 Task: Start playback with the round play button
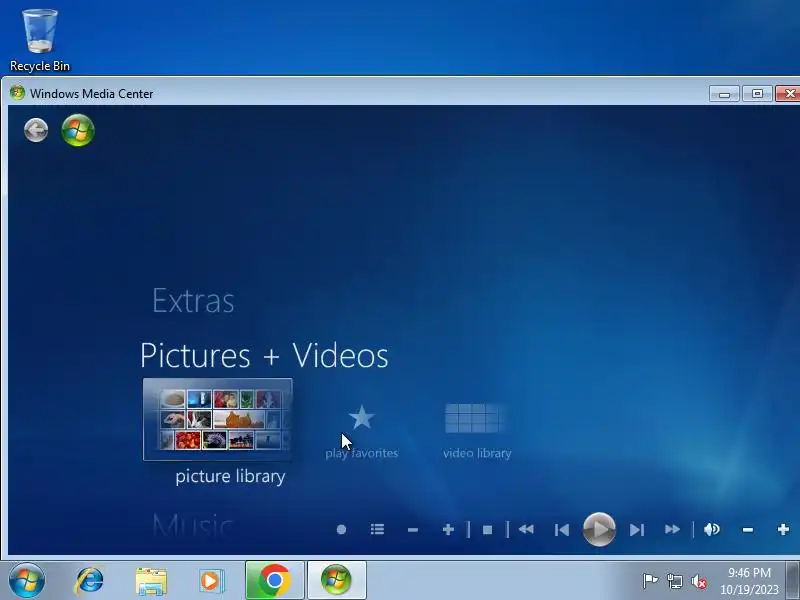pos(599,529)
